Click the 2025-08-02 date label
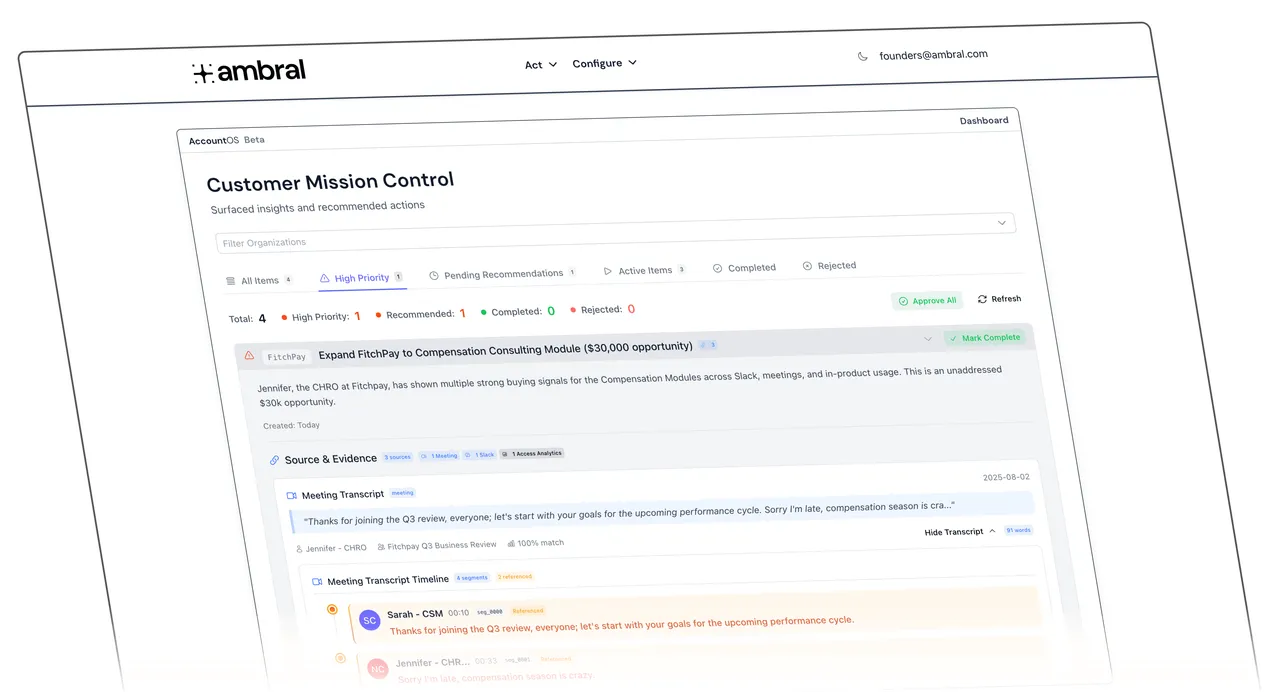The height and width of the screenshot is (692, 1280). [1006, 478]
